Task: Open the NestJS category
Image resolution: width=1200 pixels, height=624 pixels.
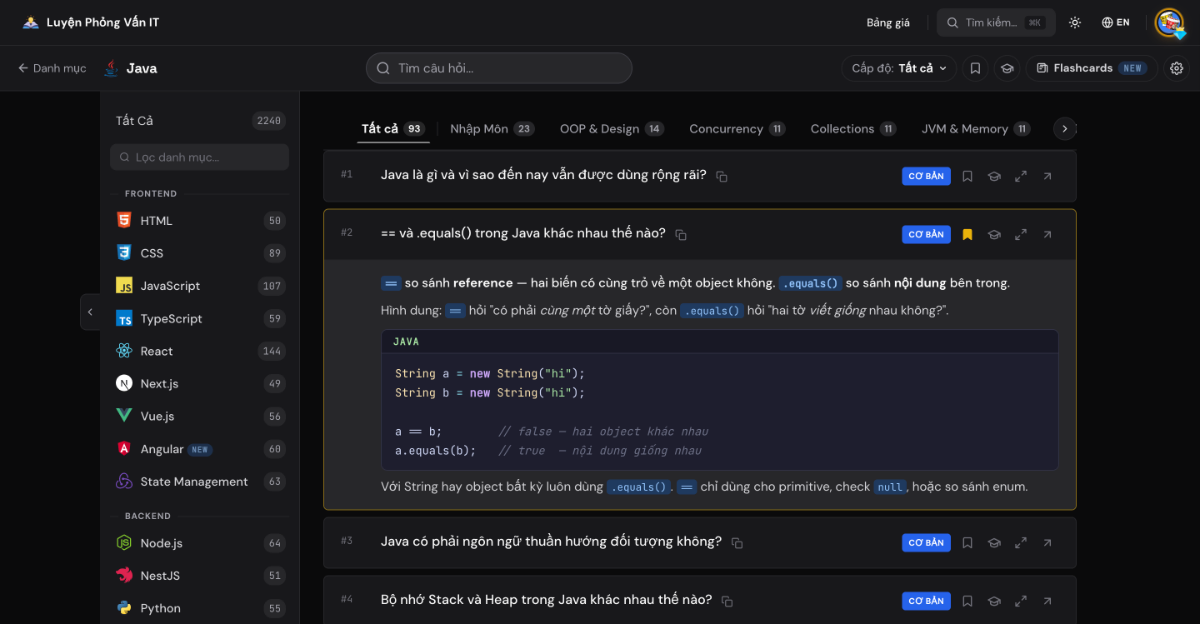Action: pos(199,576)
